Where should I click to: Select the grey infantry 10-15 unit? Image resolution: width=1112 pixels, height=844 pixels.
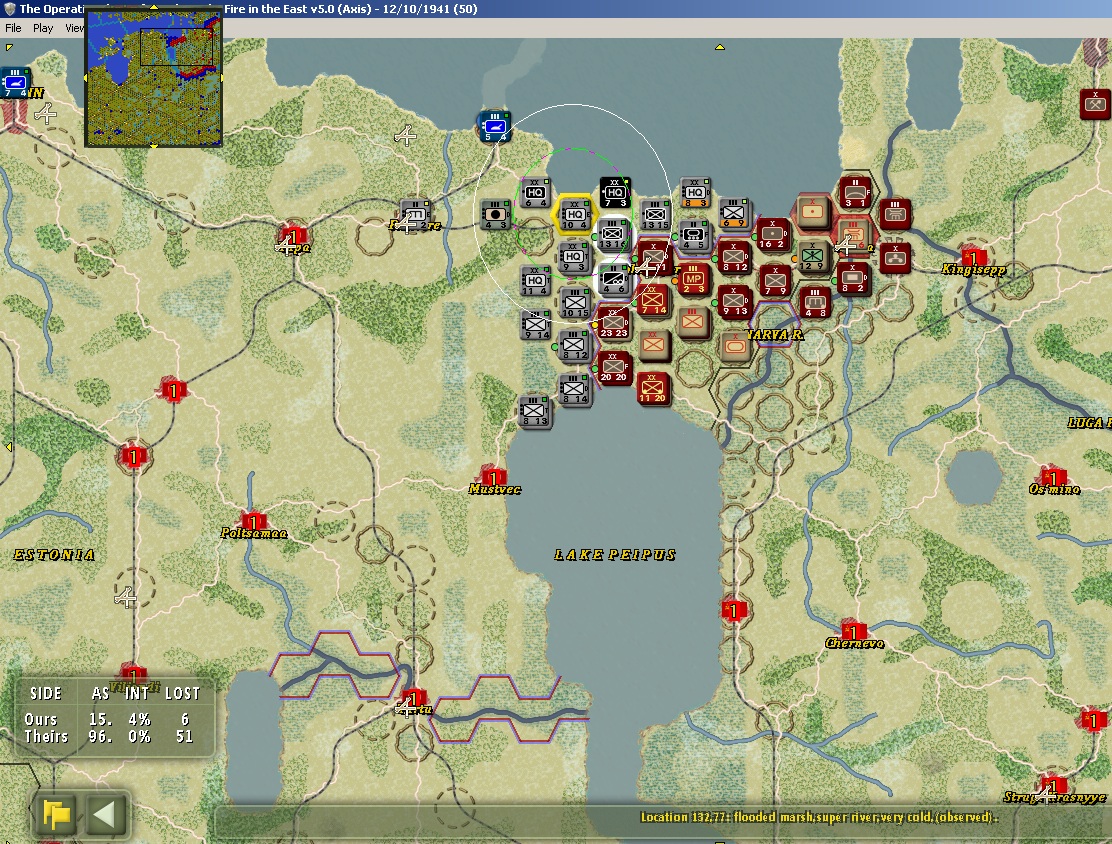[574, 303]
